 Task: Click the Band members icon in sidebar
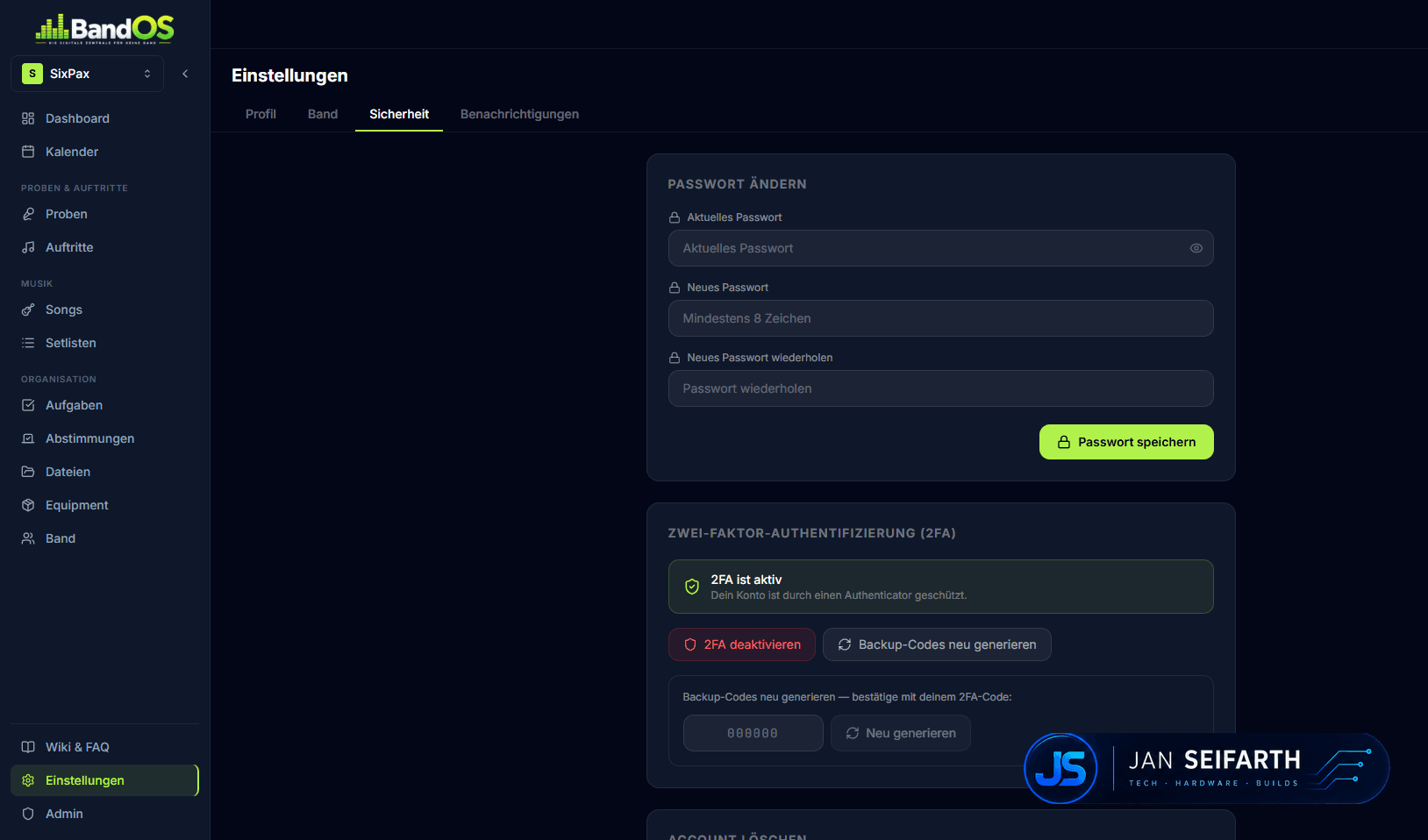pos(28,538)
